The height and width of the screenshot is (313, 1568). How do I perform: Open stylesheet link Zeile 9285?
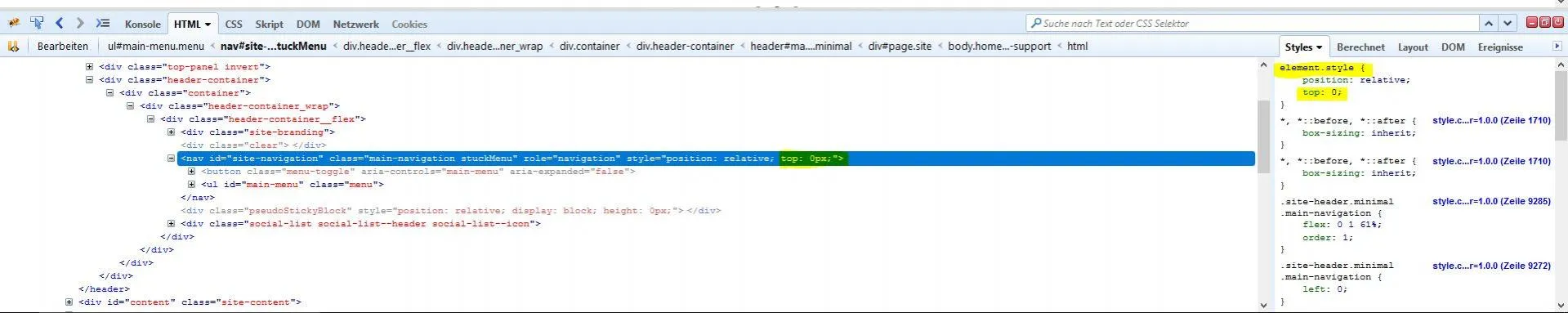tap(1491, 201)
